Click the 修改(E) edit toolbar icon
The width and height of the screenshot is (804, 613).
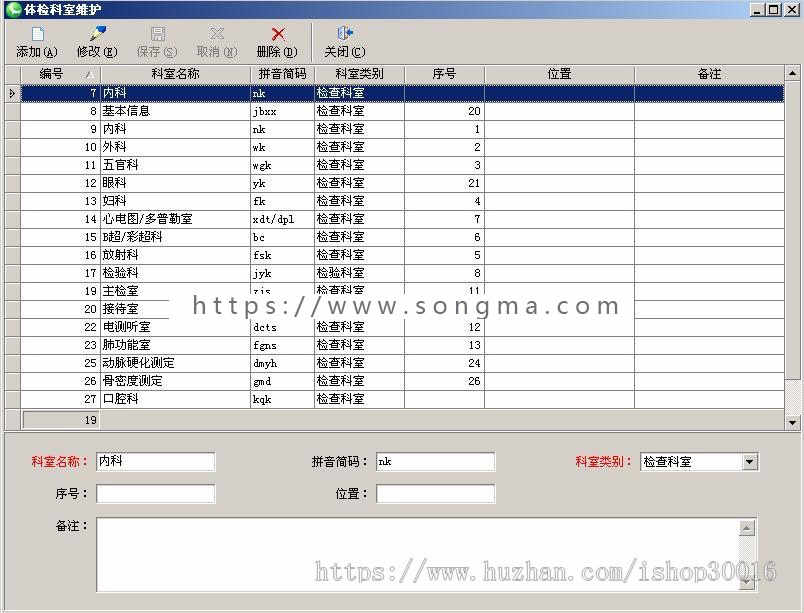tap(97, 34)
